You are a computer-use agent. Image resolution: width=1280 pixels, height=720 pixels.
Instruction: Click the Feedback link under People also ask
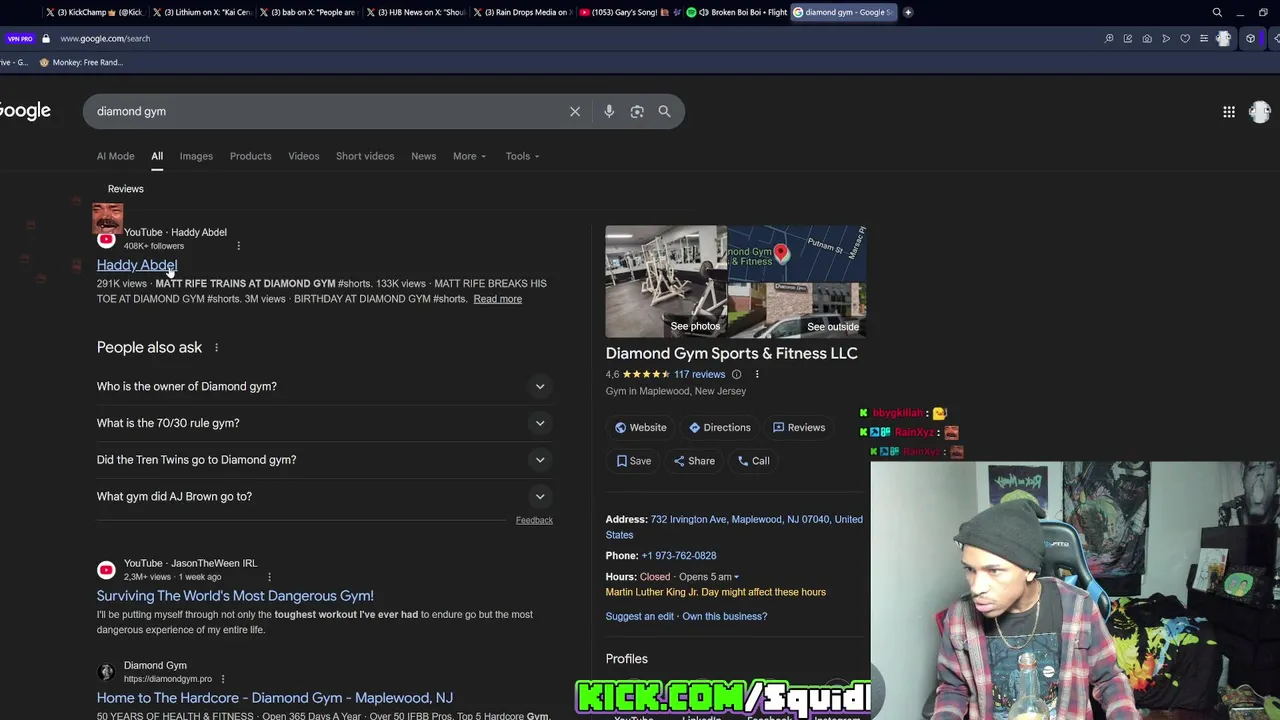coord(534,520)
